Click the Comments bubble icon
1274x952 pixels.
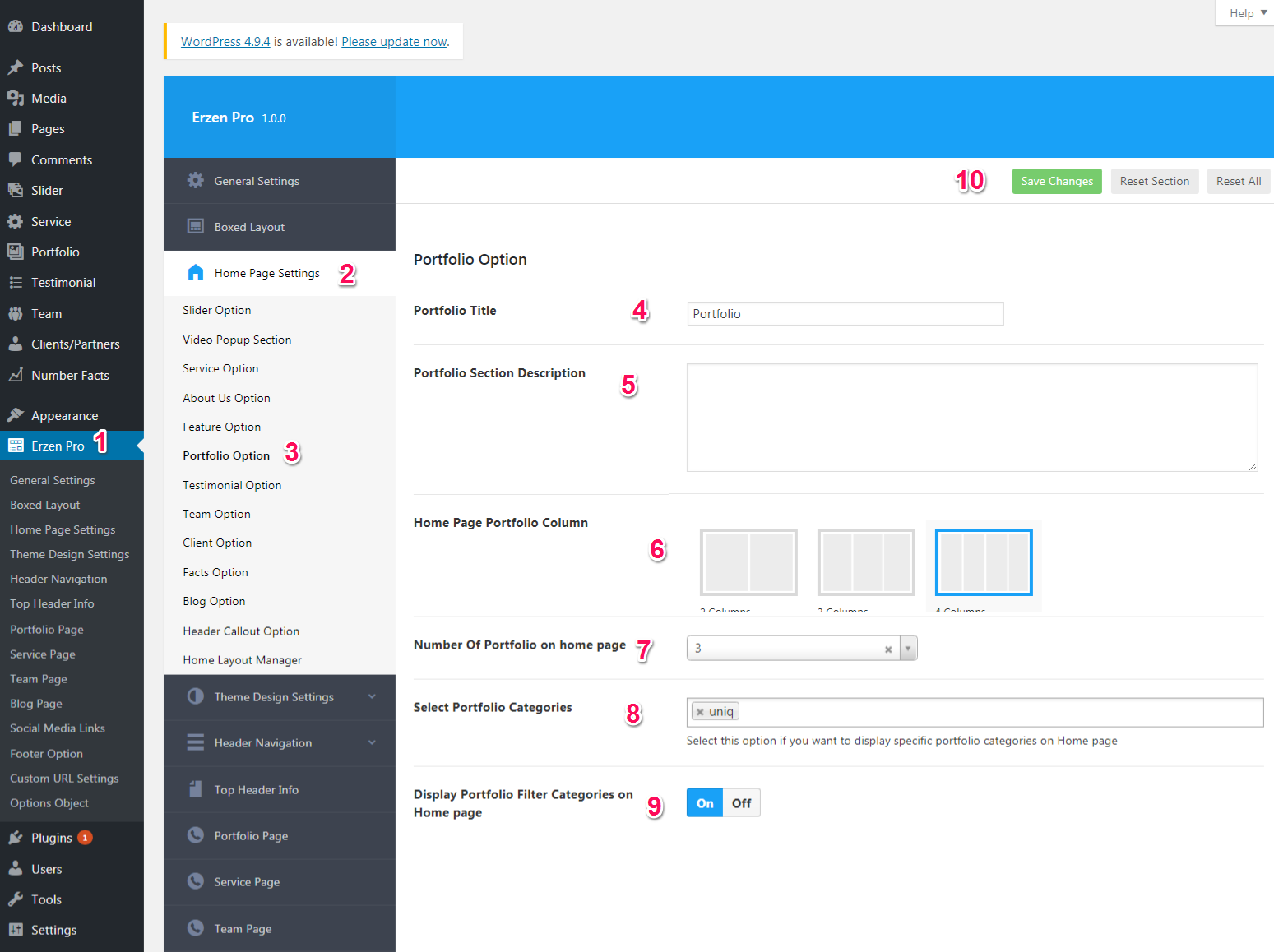point(16,159)
